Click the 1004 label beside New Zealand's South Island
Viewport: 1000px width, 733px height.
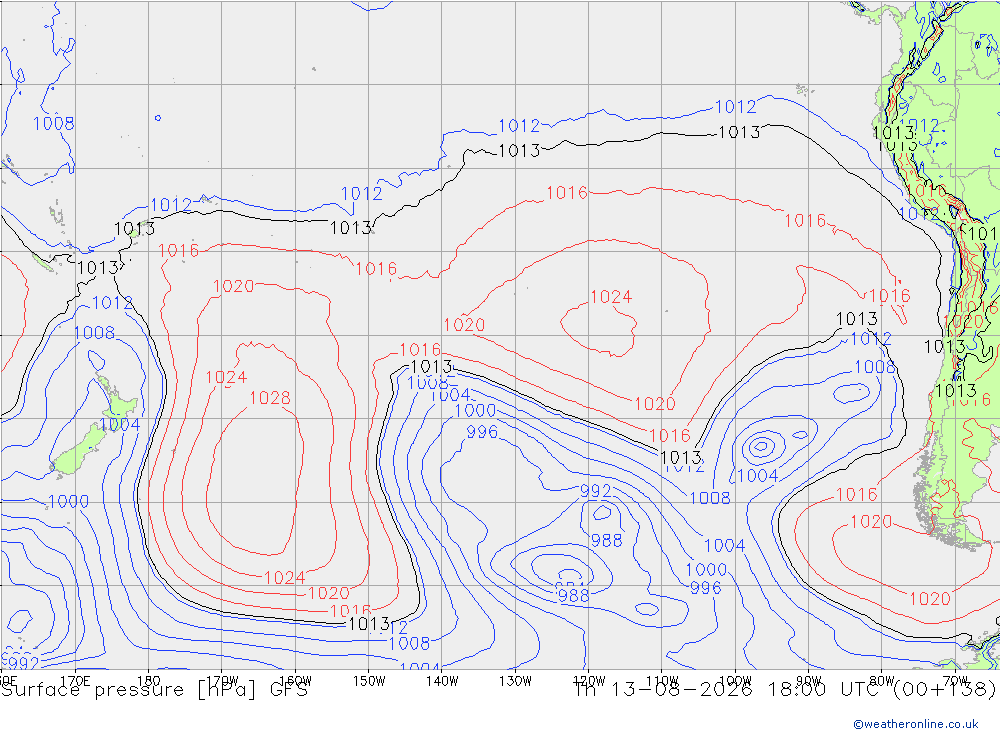tap(119, 424)
